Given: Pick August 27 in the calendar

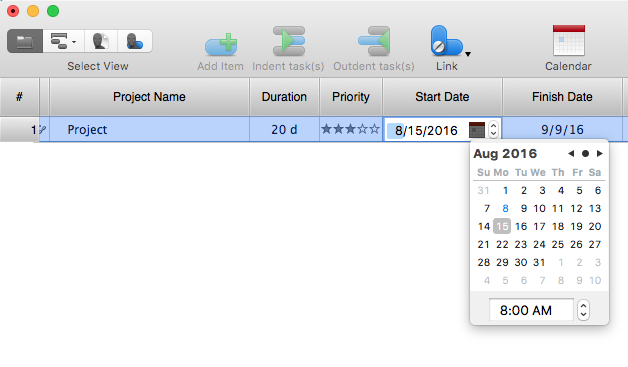Looking at the screenshot, I should click(595, 244).
